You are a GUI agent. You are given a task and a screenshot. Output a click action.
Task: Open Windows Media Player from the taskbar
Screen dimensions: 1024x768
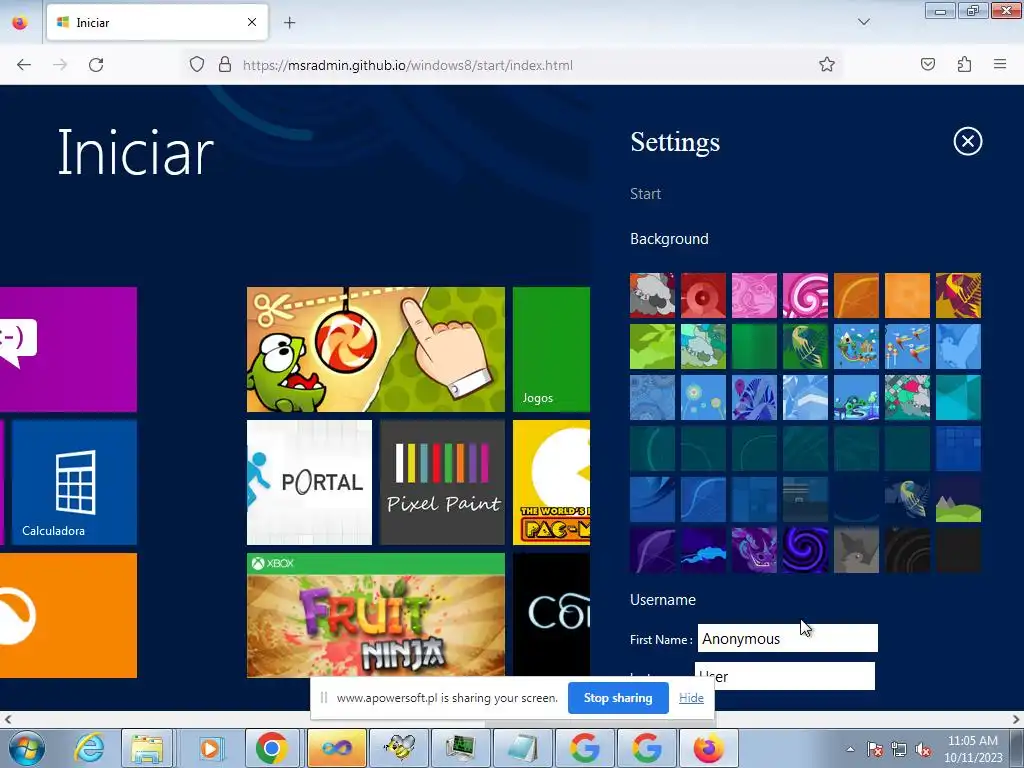coord(210,748)
